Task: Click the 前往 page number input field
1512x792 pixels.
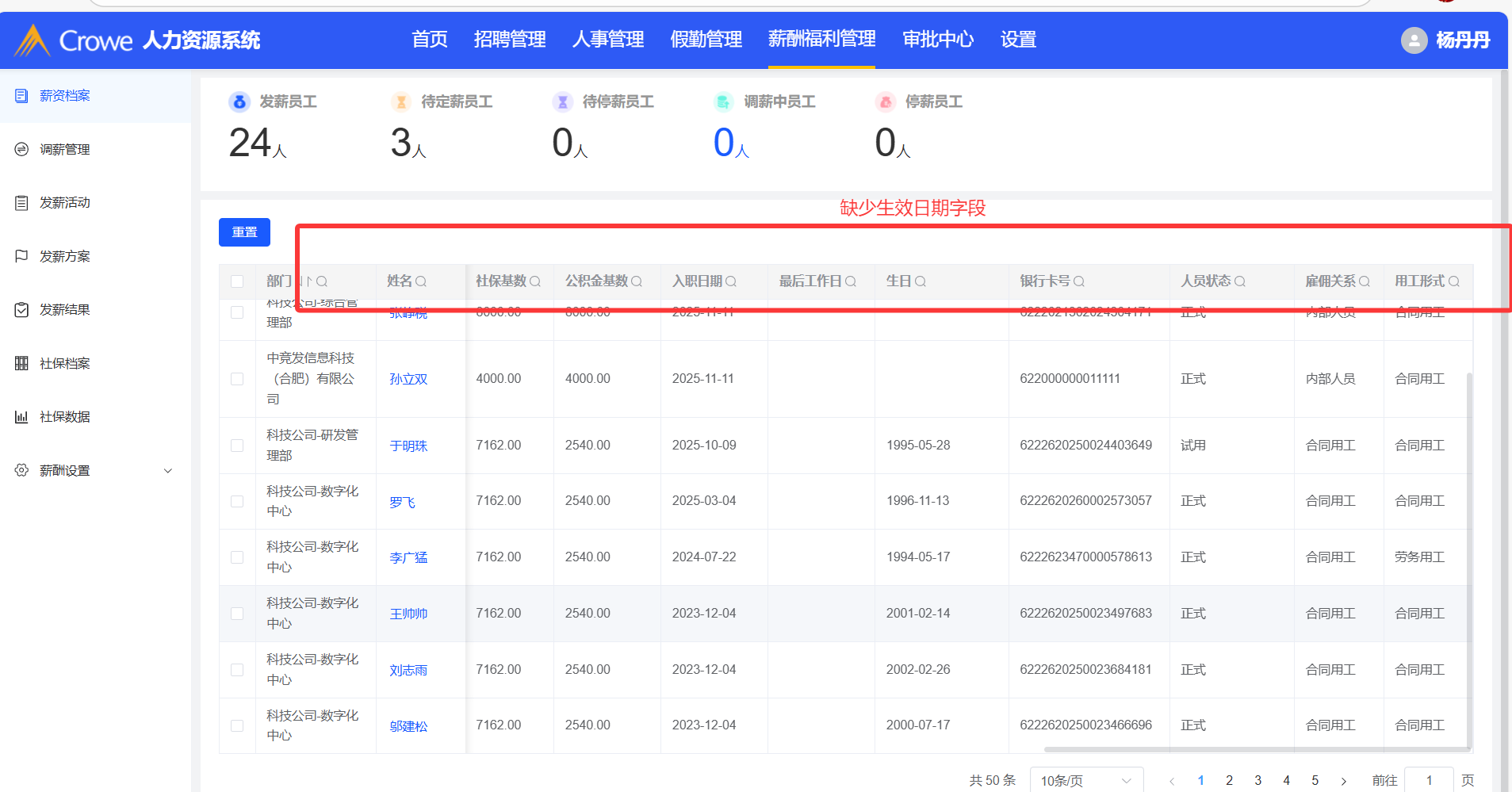Action: 1428,780
